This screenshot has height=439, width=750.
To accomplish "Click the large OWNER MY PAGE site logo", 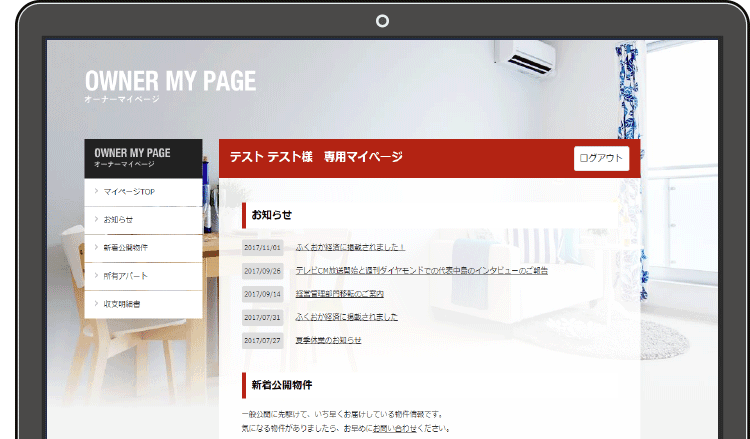I will tap(170, 85).
